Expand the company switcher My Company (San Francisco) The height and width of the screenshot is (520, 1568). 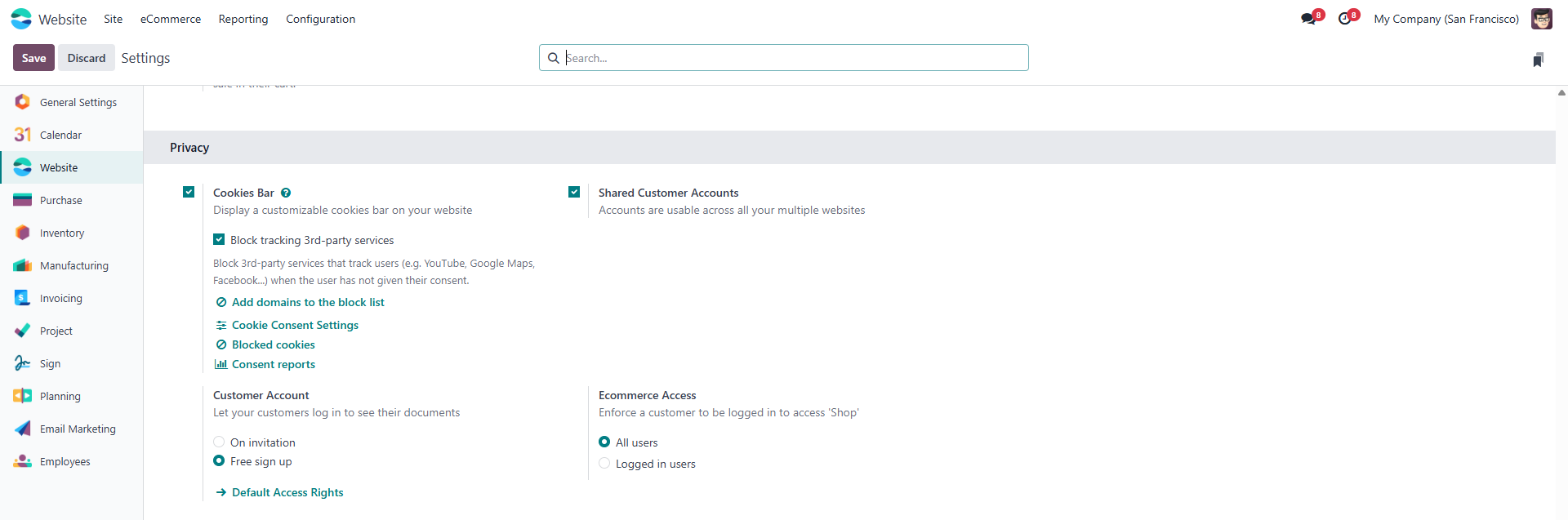click(1446, 19)
